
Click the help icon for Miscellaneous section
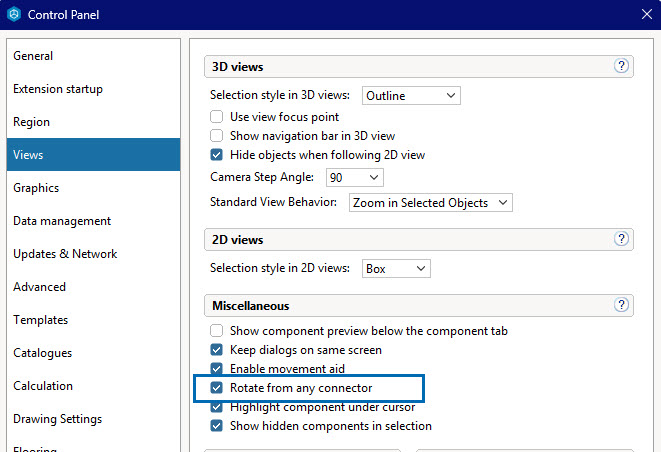pyautogui.click(x=621, y=305)
